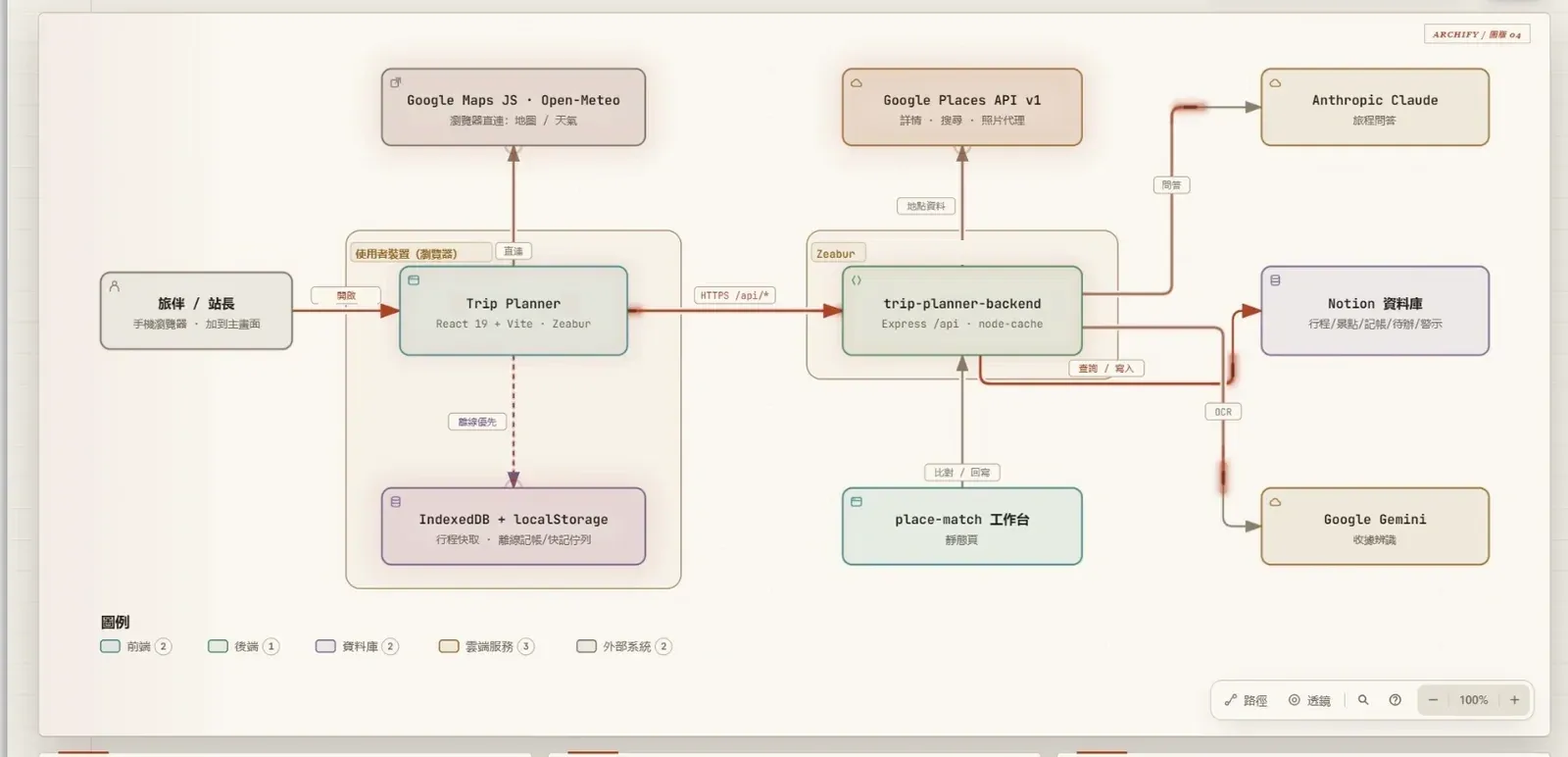Click the 問答 edge label near Claude
The image size is (1568, 757).
(x=1171, y=184)
